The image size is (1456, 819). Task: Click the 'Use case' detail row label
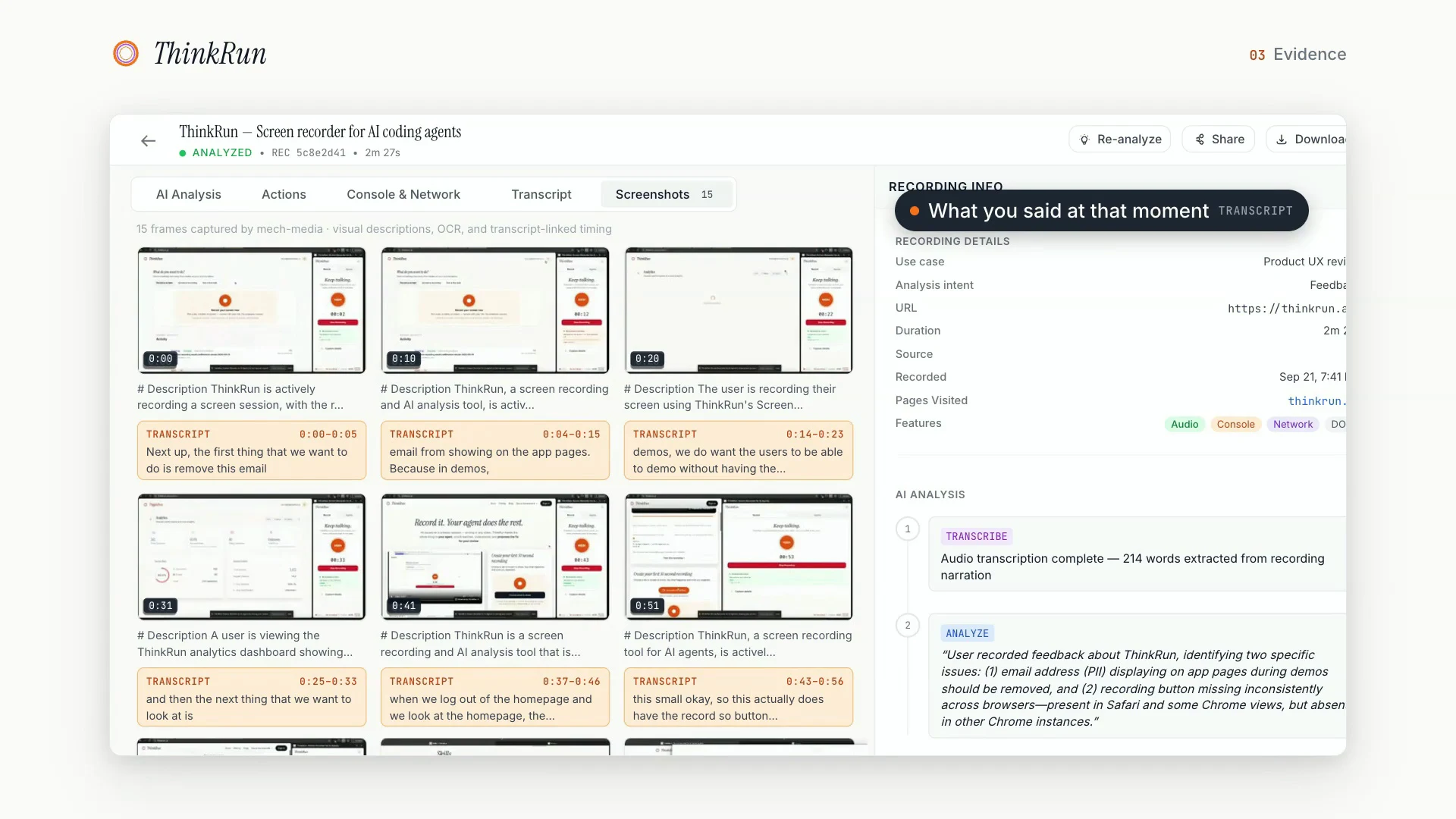point(920,262)
